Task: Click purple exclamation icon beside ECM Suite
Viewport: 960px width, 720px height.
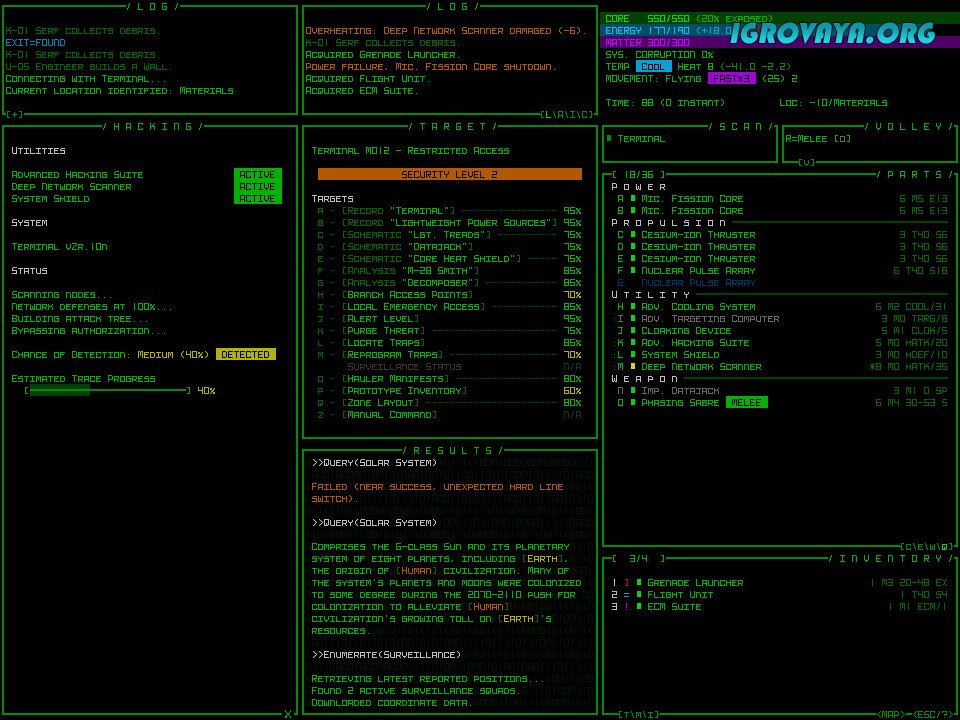Action: [x=626, y=607]
